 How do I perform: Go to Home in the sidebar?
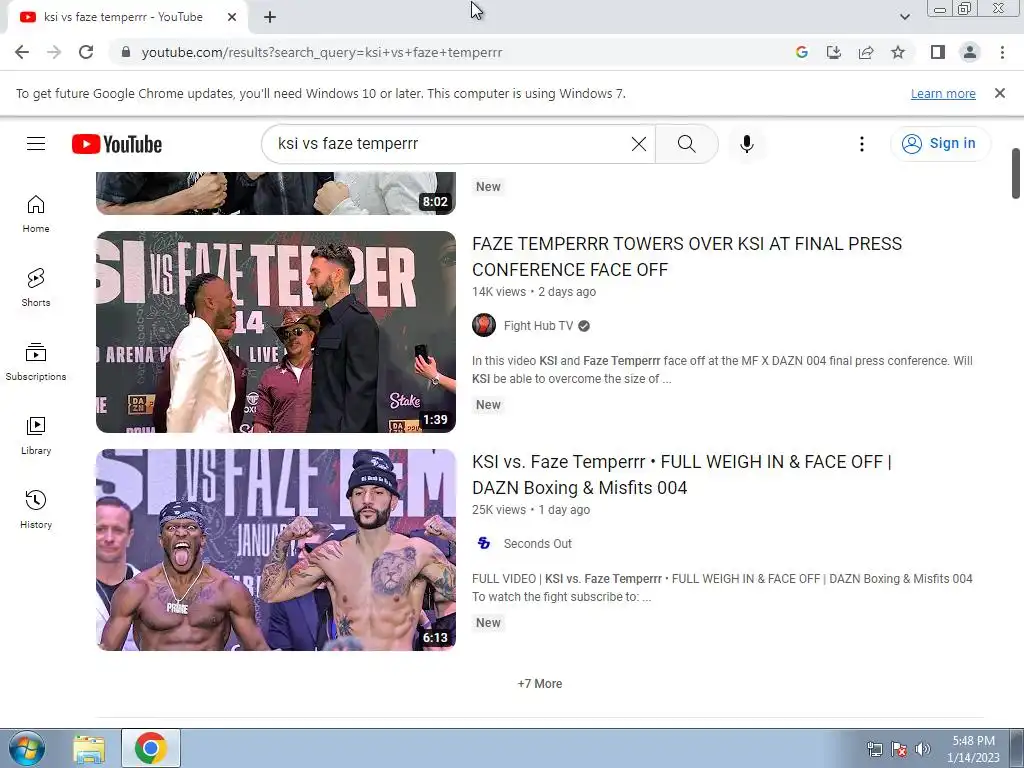pos(36,214)
